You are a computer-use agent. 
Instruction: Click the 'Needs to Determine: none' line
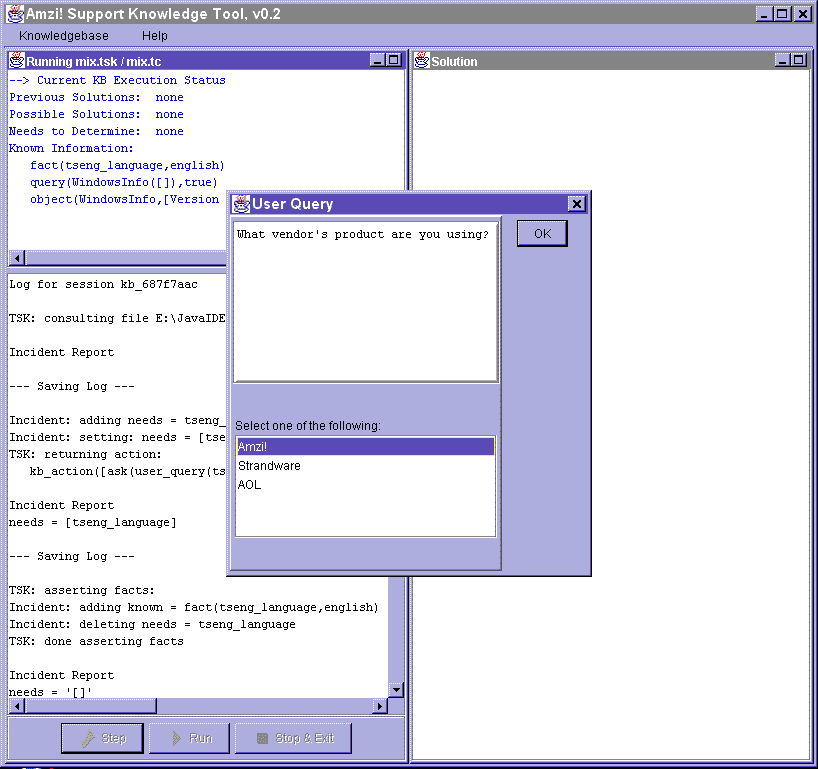[x=97, y=131]
